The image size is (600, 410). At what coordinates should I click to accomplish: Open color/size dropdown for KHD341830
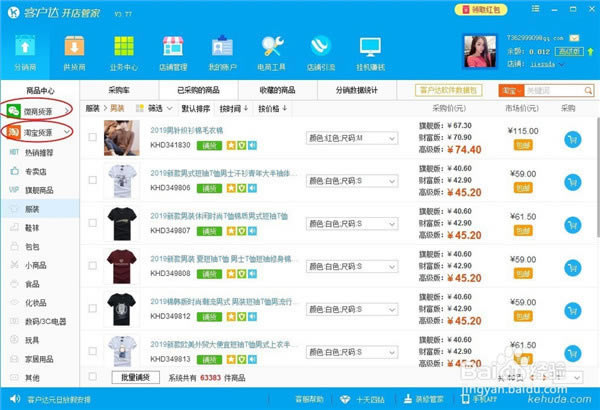[x=352, y=138]
